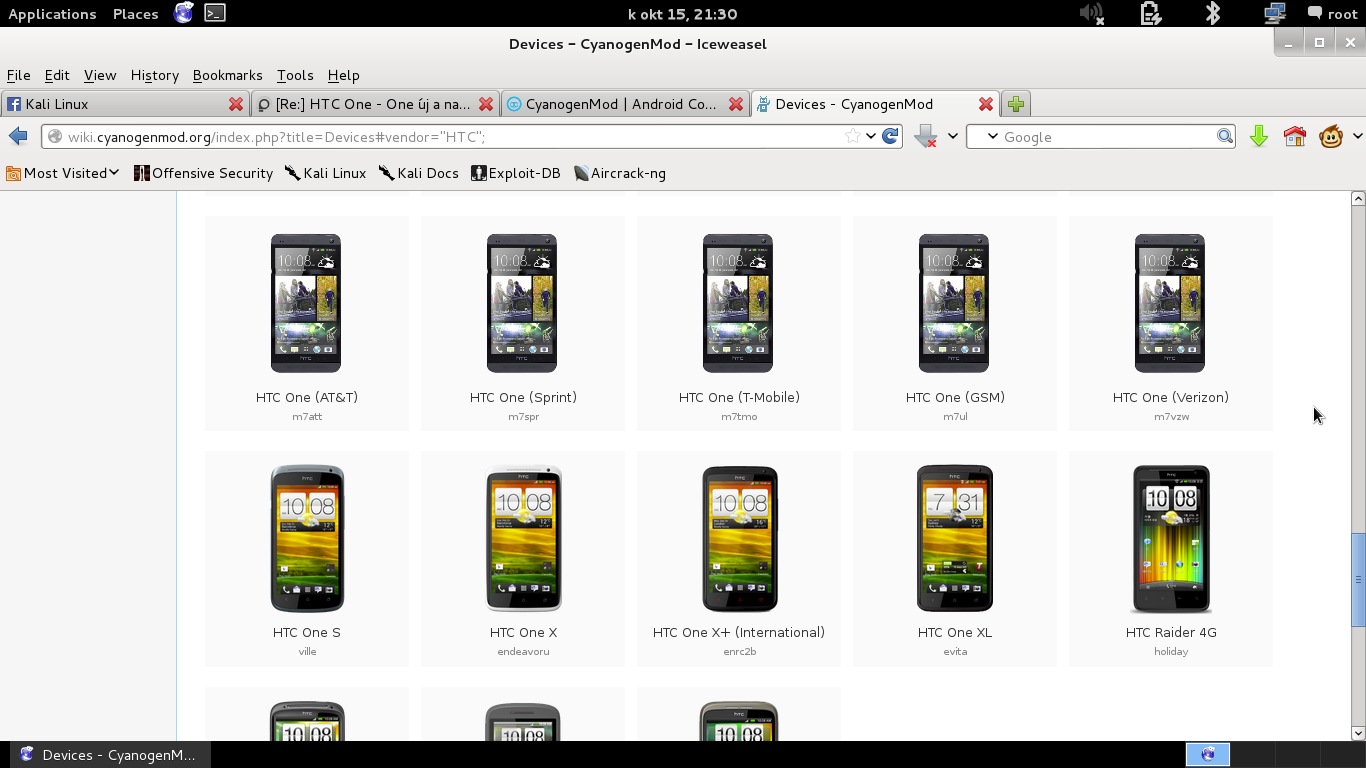The height and width of the screenshot is (768, 1366).
Task: Open a new tab with the plus button
Action: click(x=1016, y=104)
